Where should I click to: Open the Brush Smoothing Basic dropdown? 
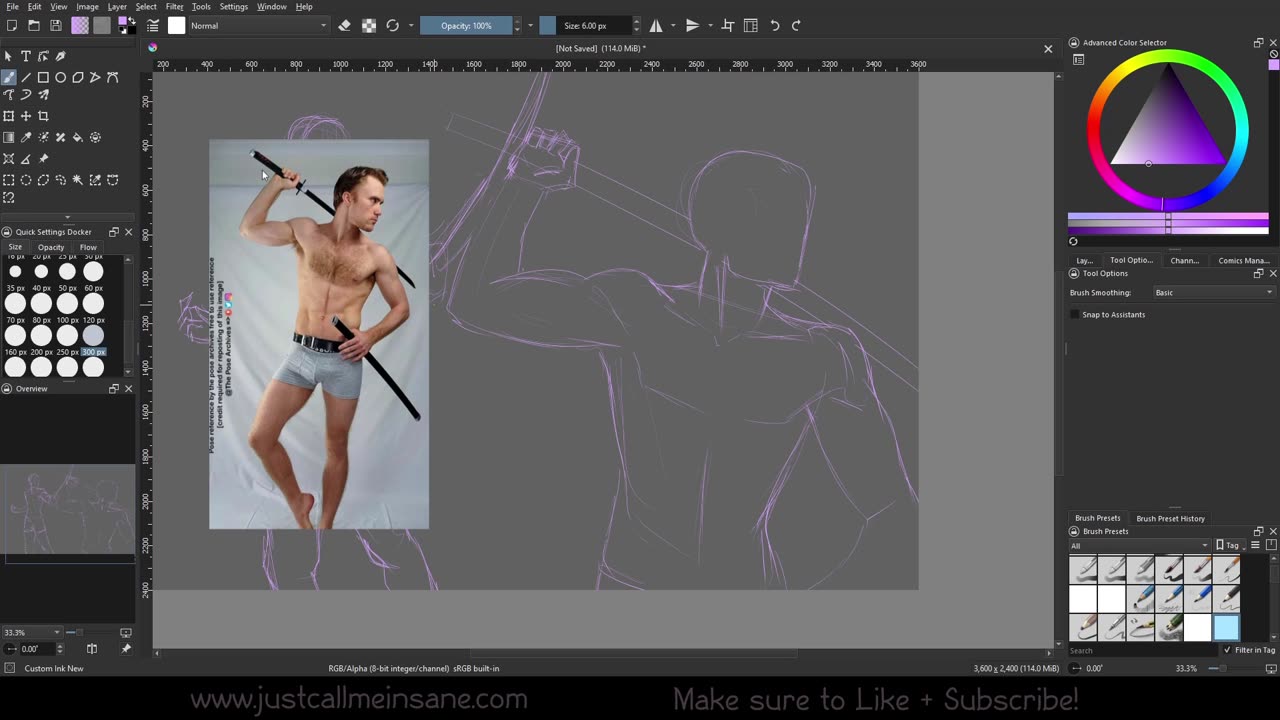coord(1214,293)
